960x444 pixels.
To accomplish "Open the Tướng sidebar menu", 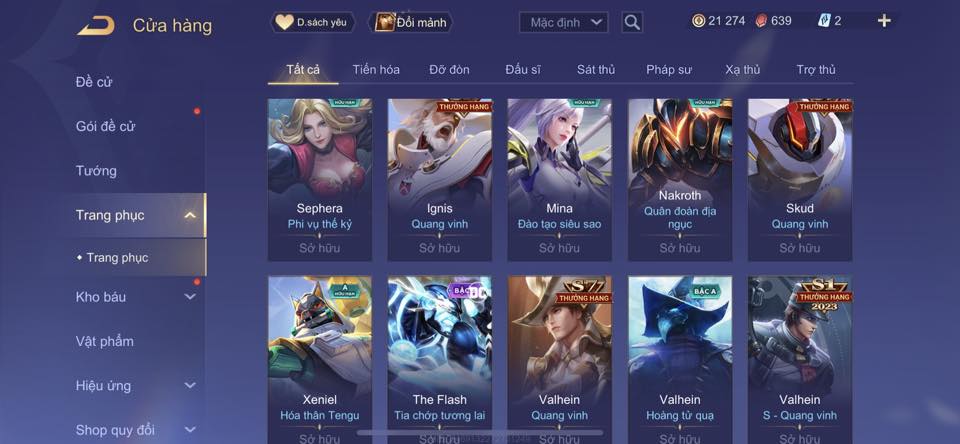I will (x=96, y=170).
